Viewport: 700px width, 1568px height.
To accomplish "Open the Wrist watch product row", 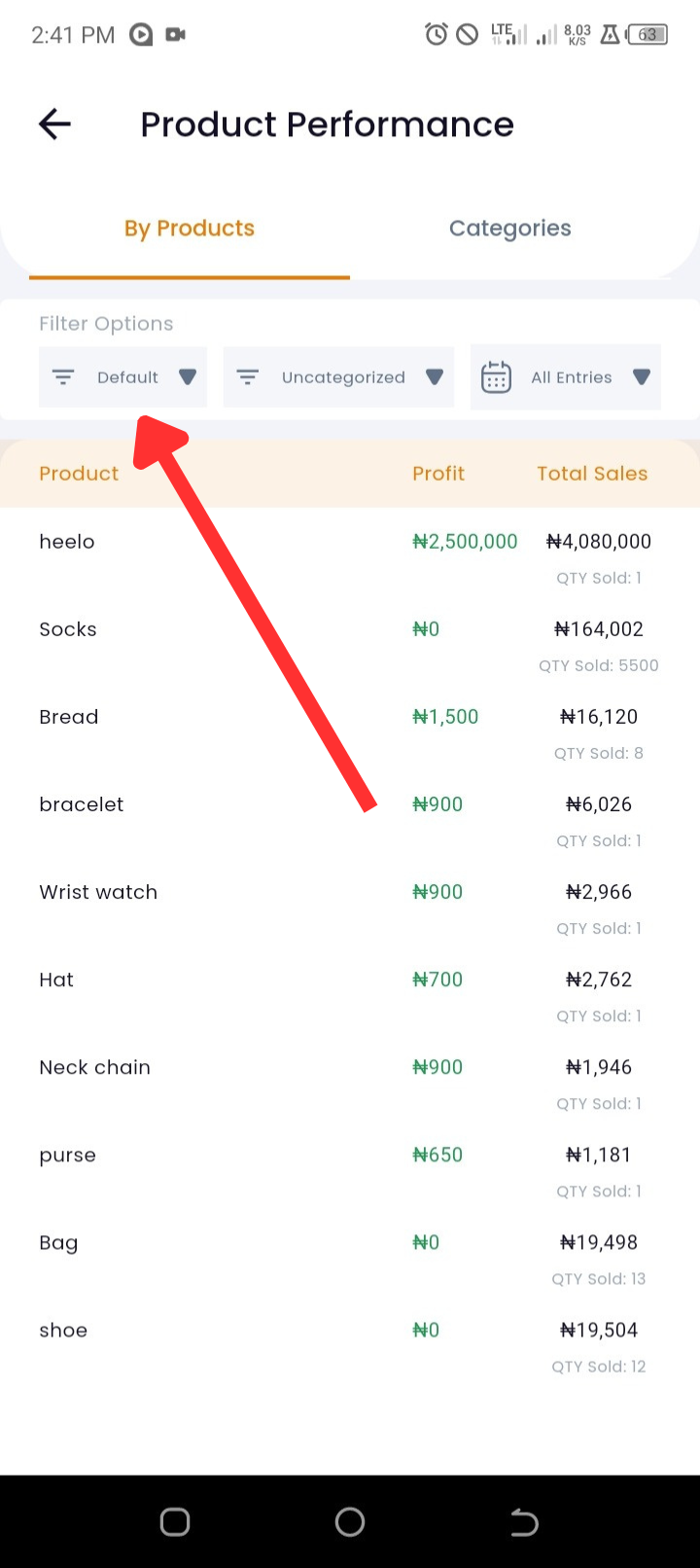I will pos(350,908).
